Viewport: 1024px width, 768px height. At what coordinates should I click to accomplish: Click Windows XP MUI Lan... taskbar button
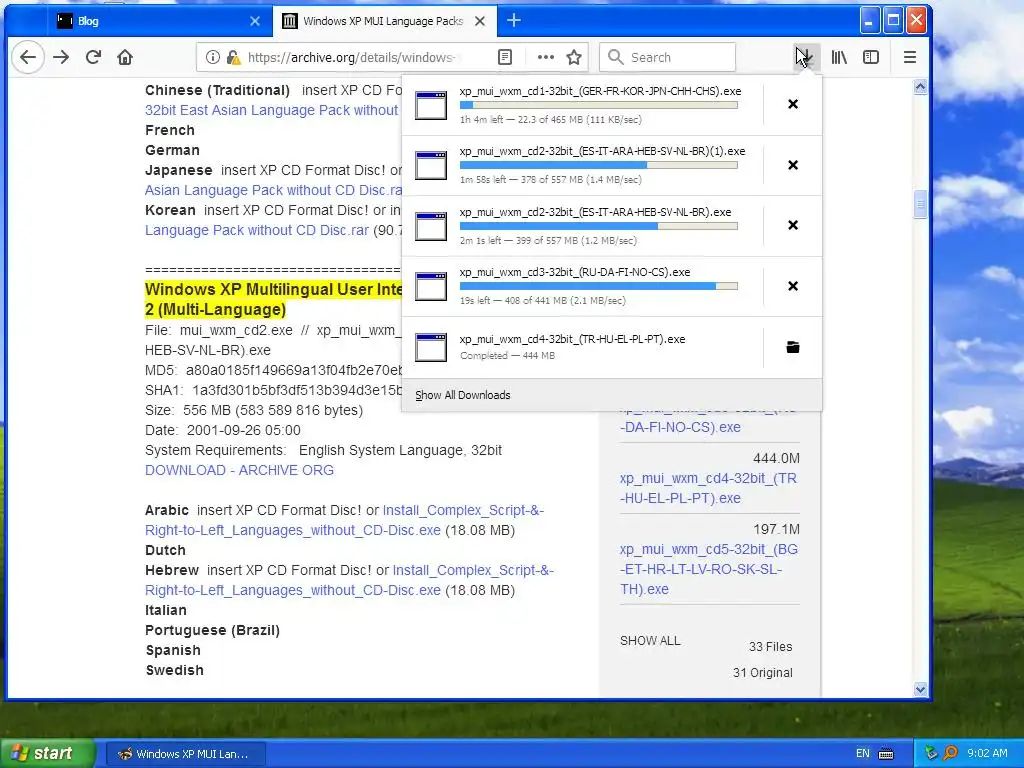point(185,754)
